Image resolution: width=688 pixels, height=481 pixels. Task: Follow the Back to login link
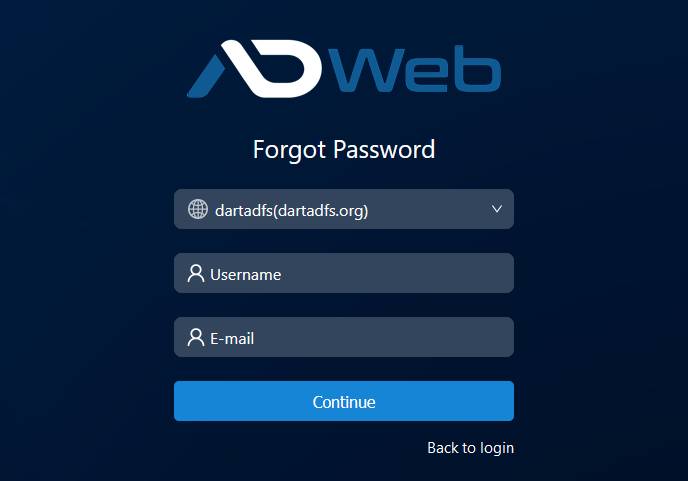click(x=470, y=448)
